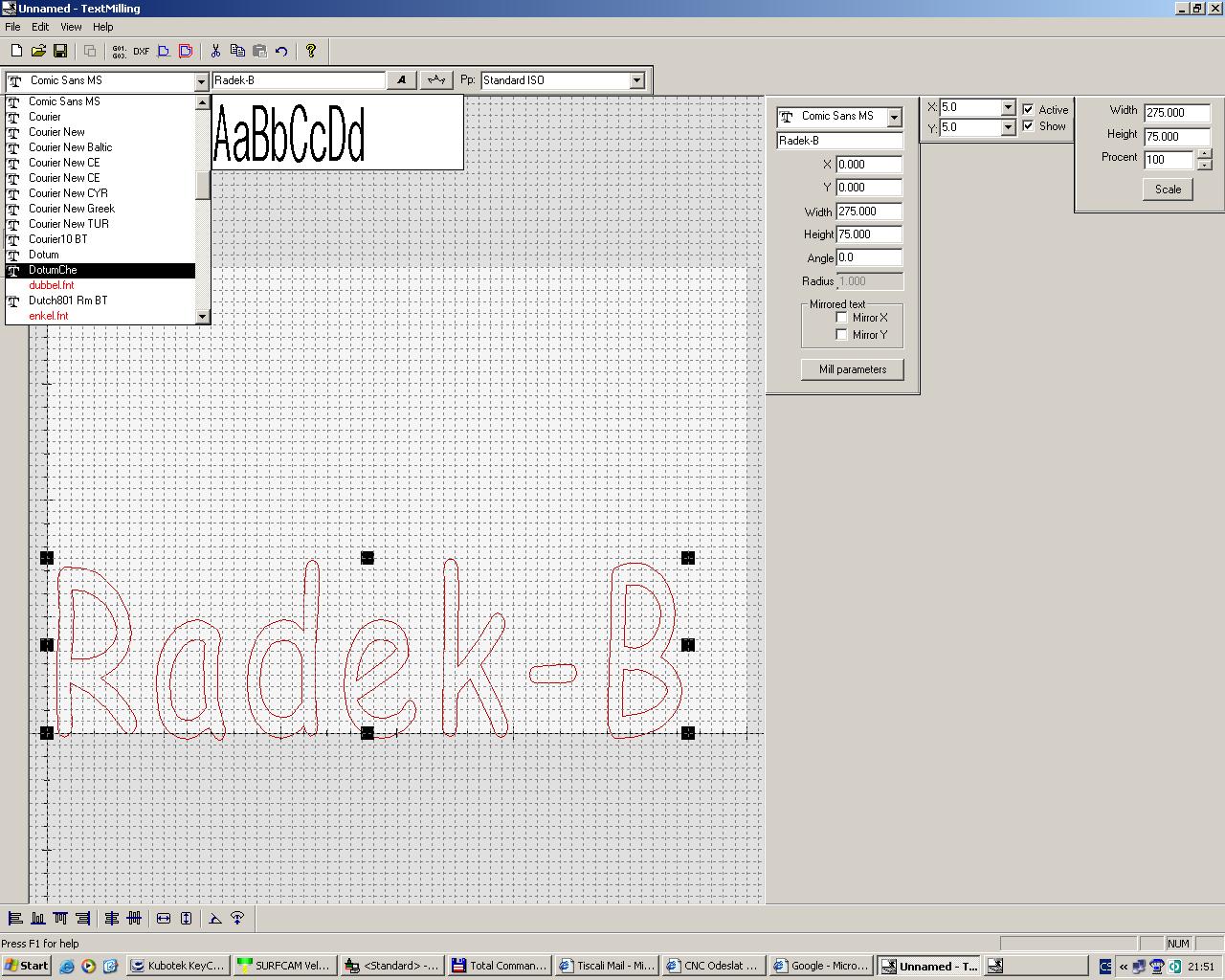Viewport: 1225px width, 980px height.
Task: Enable the Mirror X checkbox
Action: pos(842,318)
